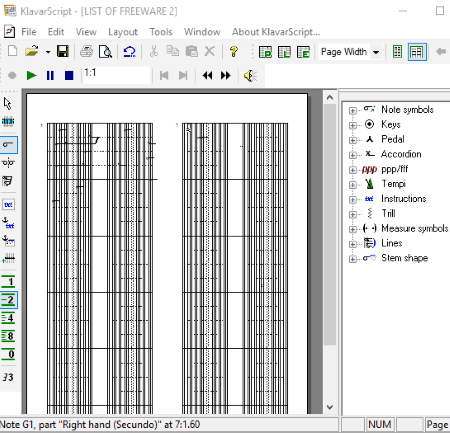Click About KlavarScript... in menu bar

(x=276, y=32)
